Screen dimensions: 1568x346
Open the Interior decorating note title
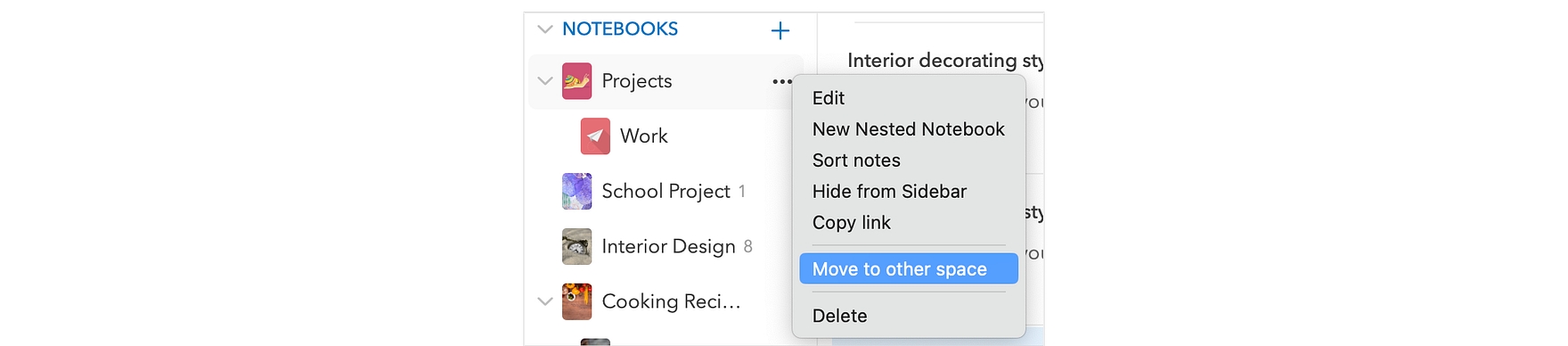[x=945, y=61]
